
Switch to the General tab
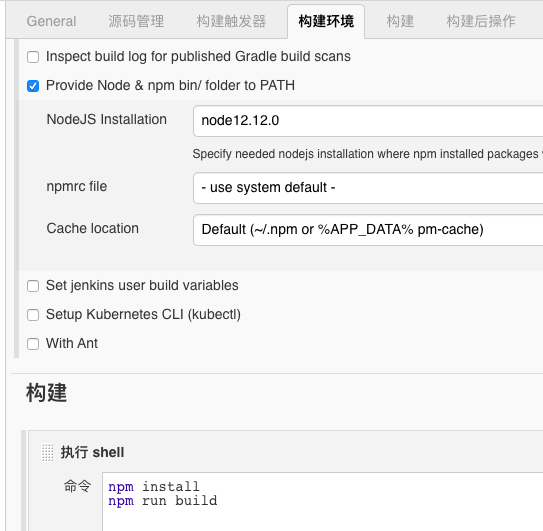point(51,21)
